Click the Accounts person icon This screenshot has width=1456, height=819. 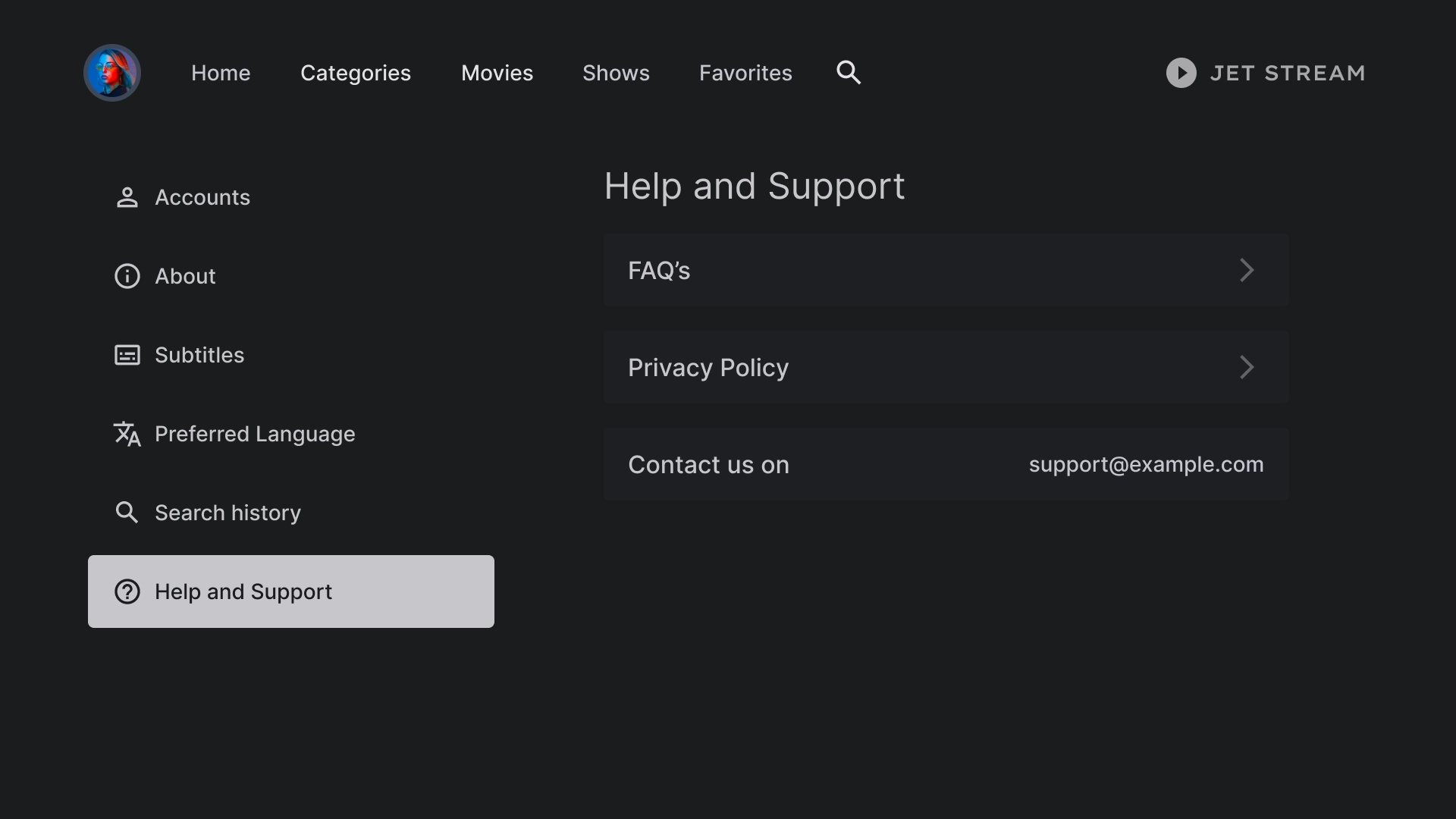127,197
